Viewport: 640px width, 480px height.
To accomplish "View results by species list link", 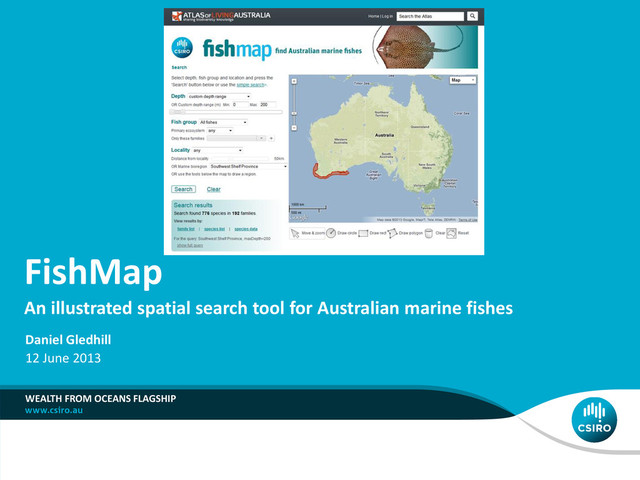I will [x=214, y=229].
